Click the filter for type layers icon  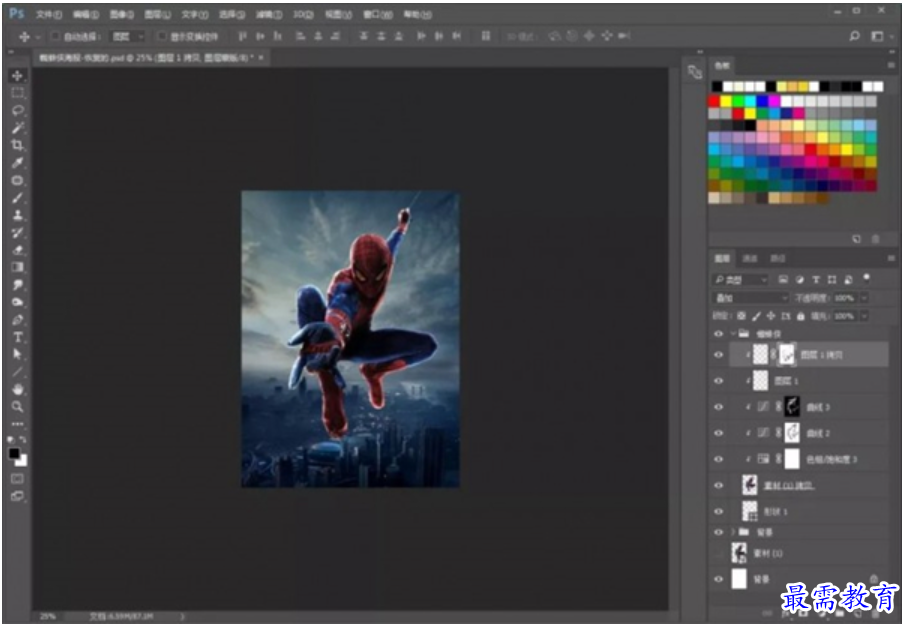point(816,279)
